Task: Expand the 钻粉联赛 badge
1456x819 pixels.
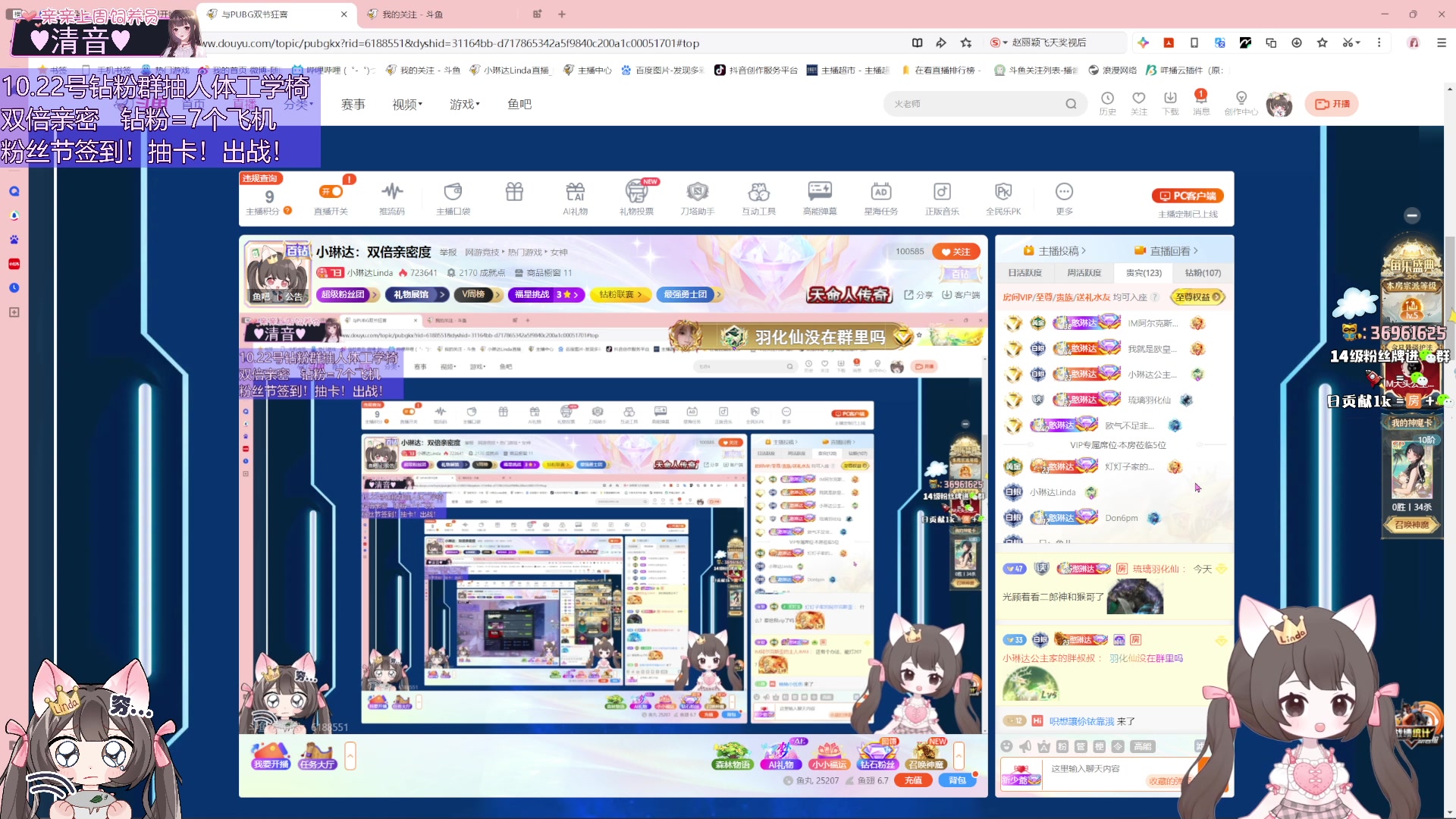Action: pyautogui.click(x=620, y=294)
